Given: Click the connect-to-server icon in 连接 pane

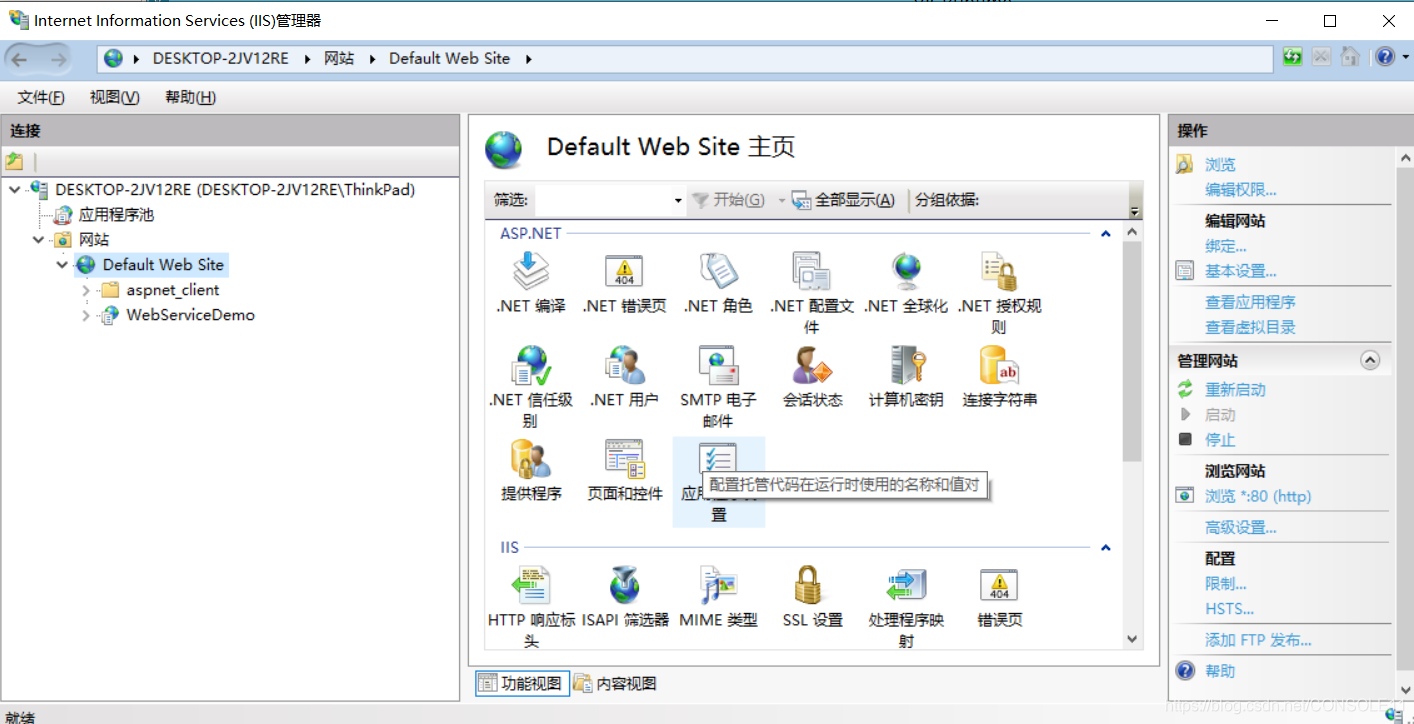Looking at the screenshot, I should click(15, 161).
